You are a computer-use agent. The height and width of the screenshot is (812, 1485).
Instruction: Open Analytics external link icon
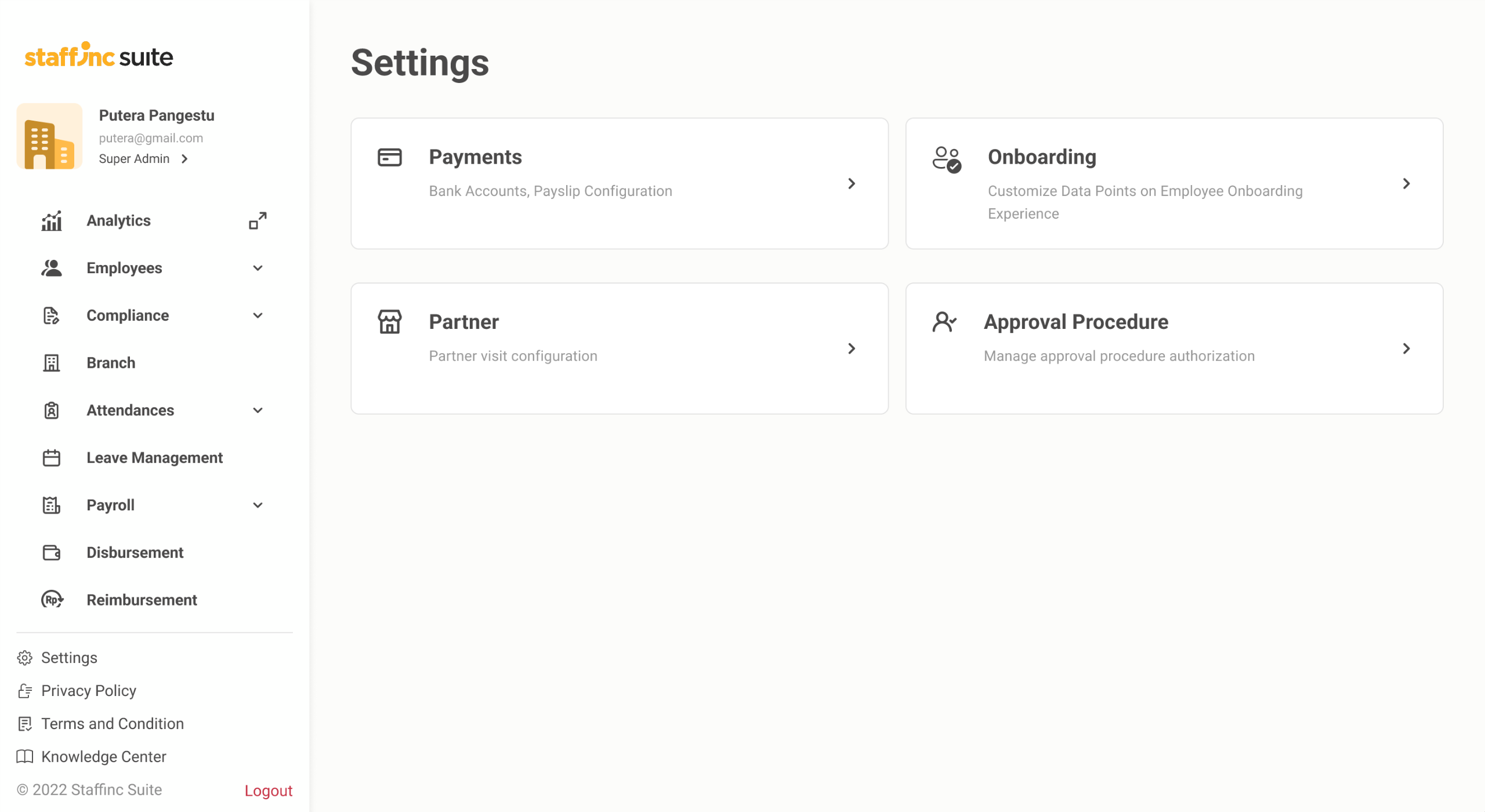tap(258, 220)
